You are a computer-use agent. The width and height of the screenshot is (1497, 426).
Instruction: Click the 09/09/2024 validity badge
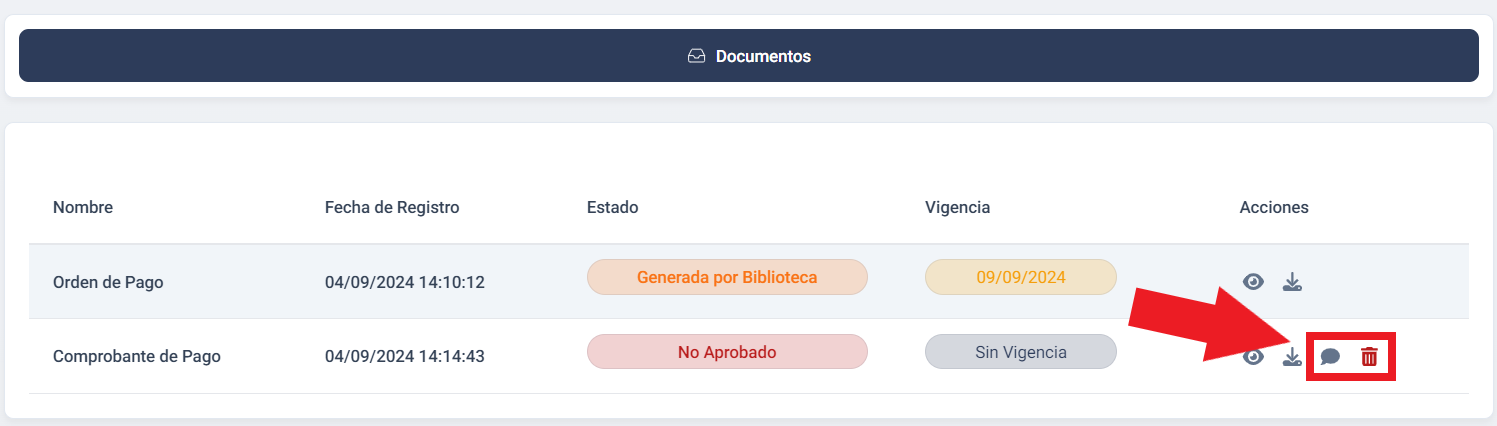[x=1021, y=277]
